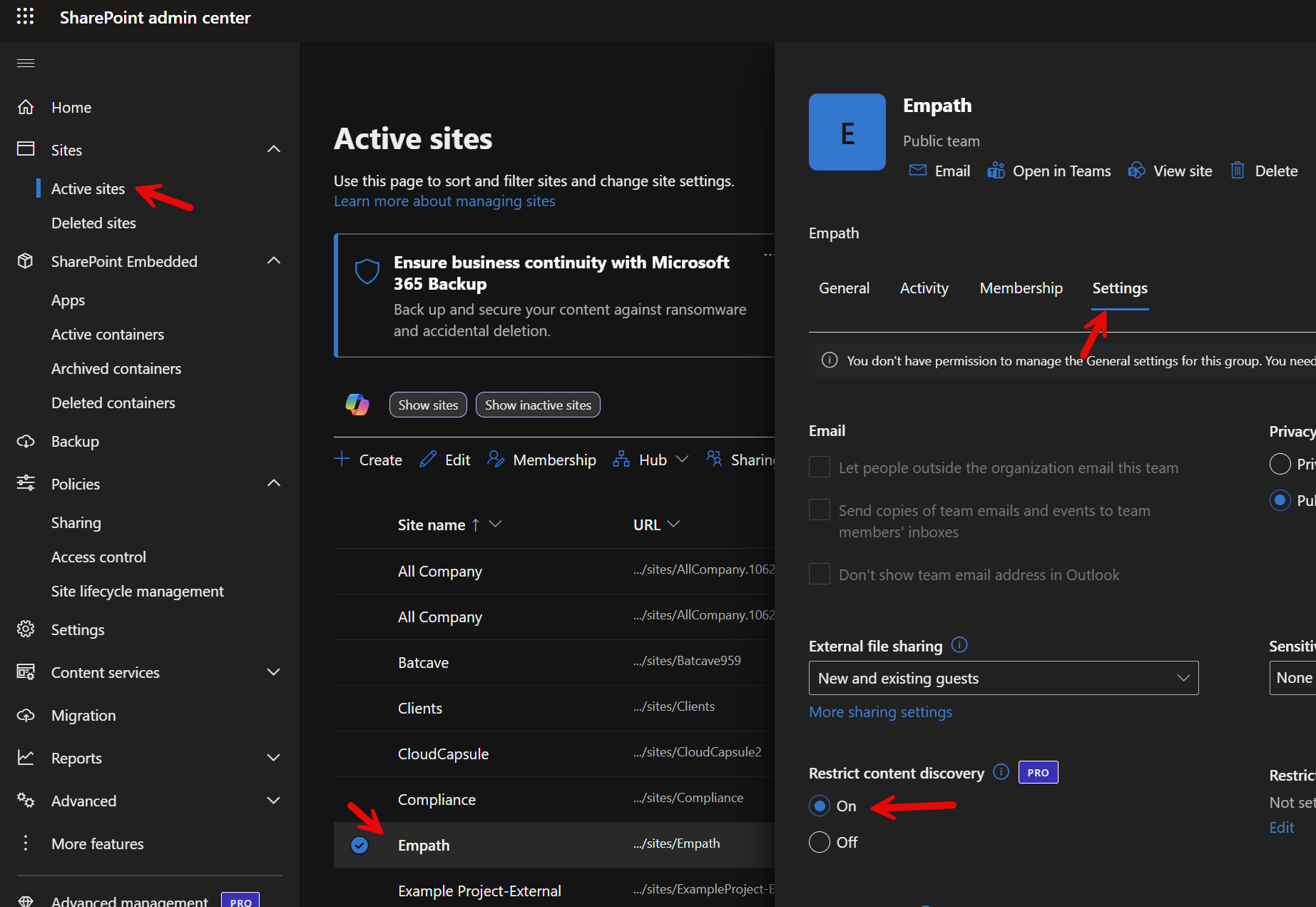The height and width of the screenshot is (907, 1316).
Task: Click the Backup cloud icon
Action: [26, 441]
